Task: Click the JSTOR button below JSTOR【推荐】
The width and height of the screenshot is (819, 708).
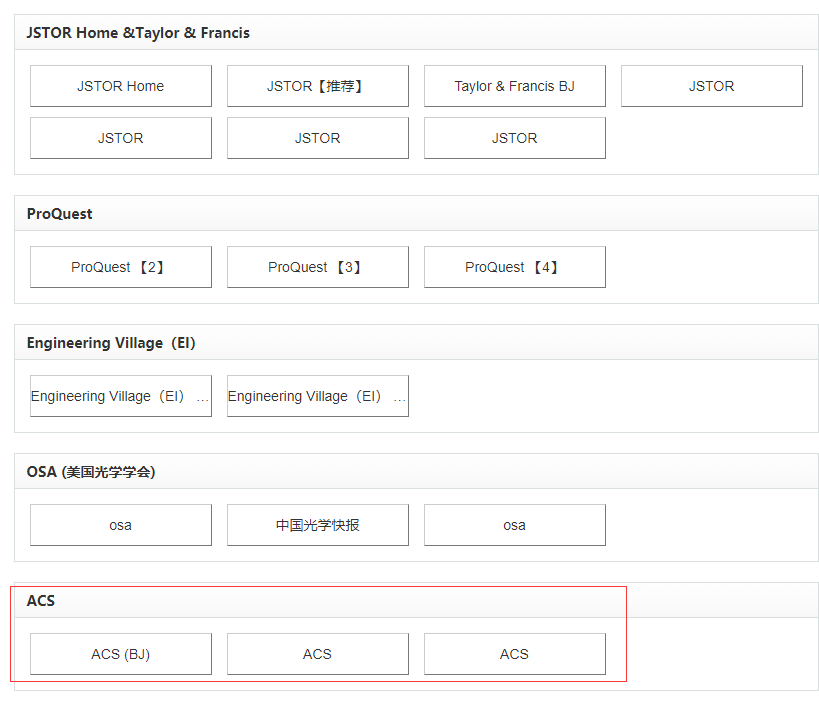Action: point(318,138)
